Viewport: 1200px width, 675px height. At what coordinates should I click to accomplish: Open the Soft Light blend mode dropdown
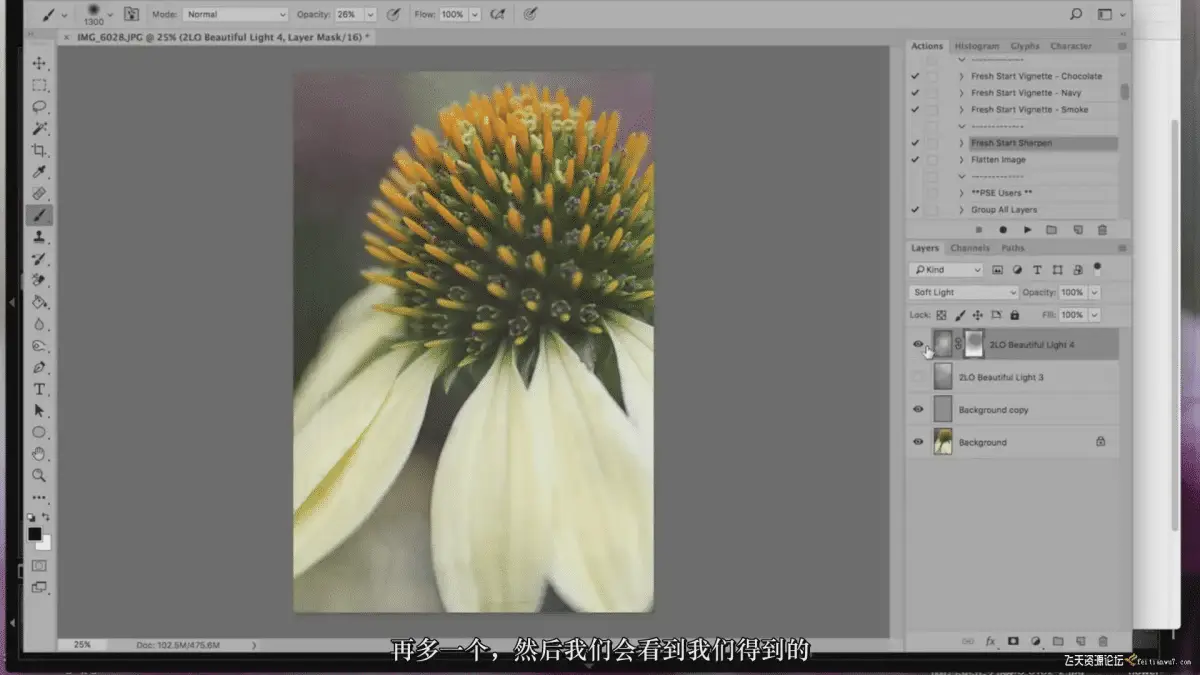click(x=963, y=292)
